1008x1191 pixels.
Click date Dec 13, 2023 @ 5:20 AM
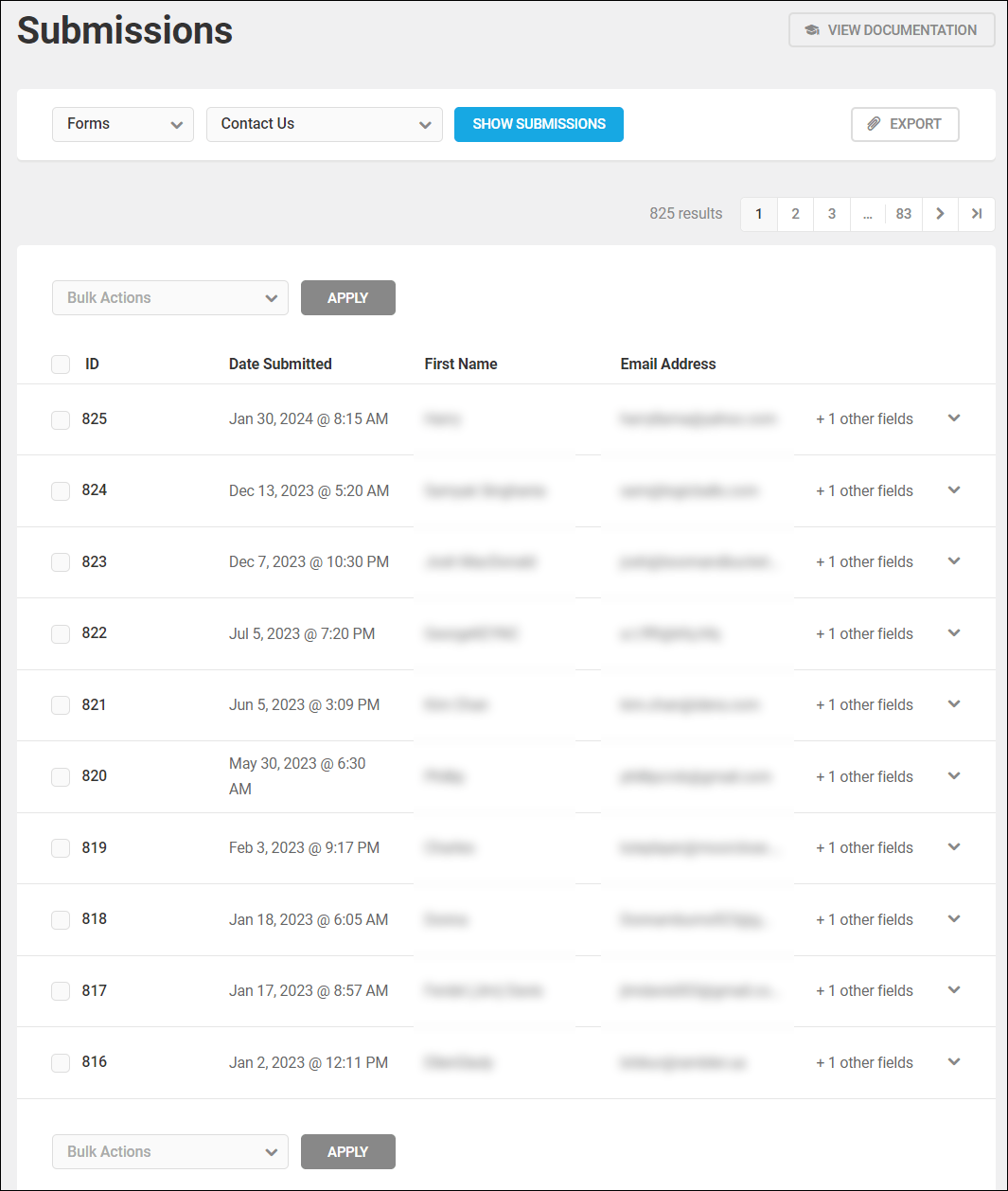coord(309,491)
